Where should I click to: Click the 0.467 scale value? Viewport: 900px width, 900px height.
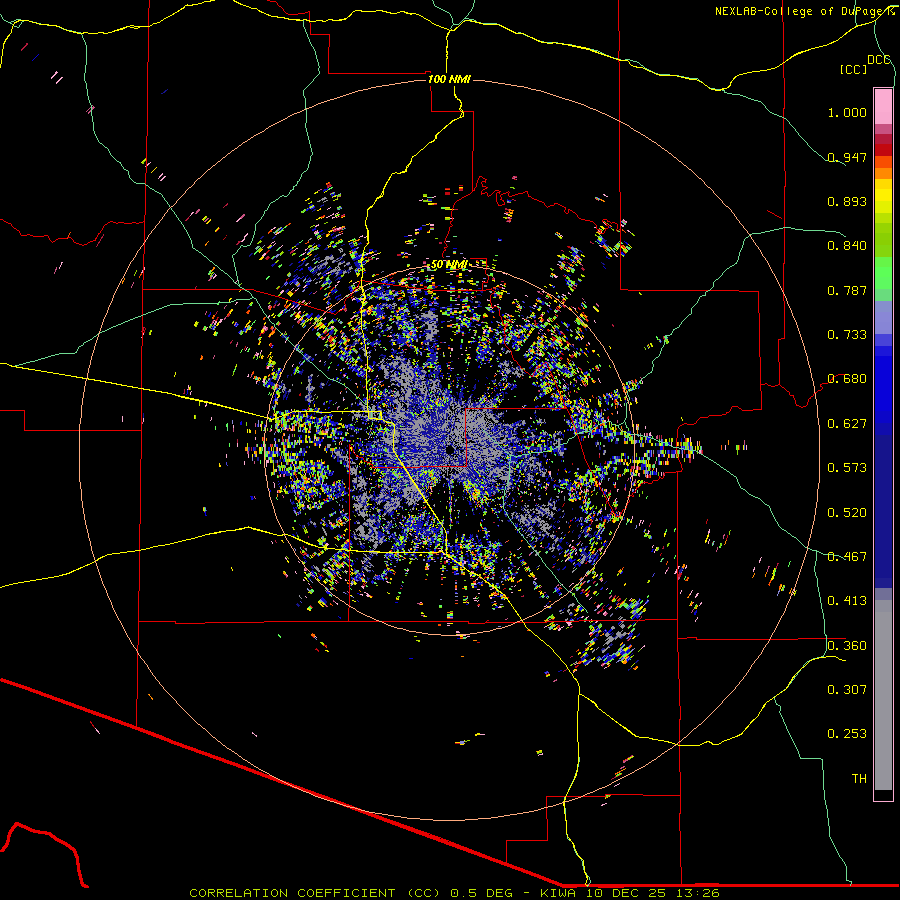pyautogui.click(x=847, y=557)
